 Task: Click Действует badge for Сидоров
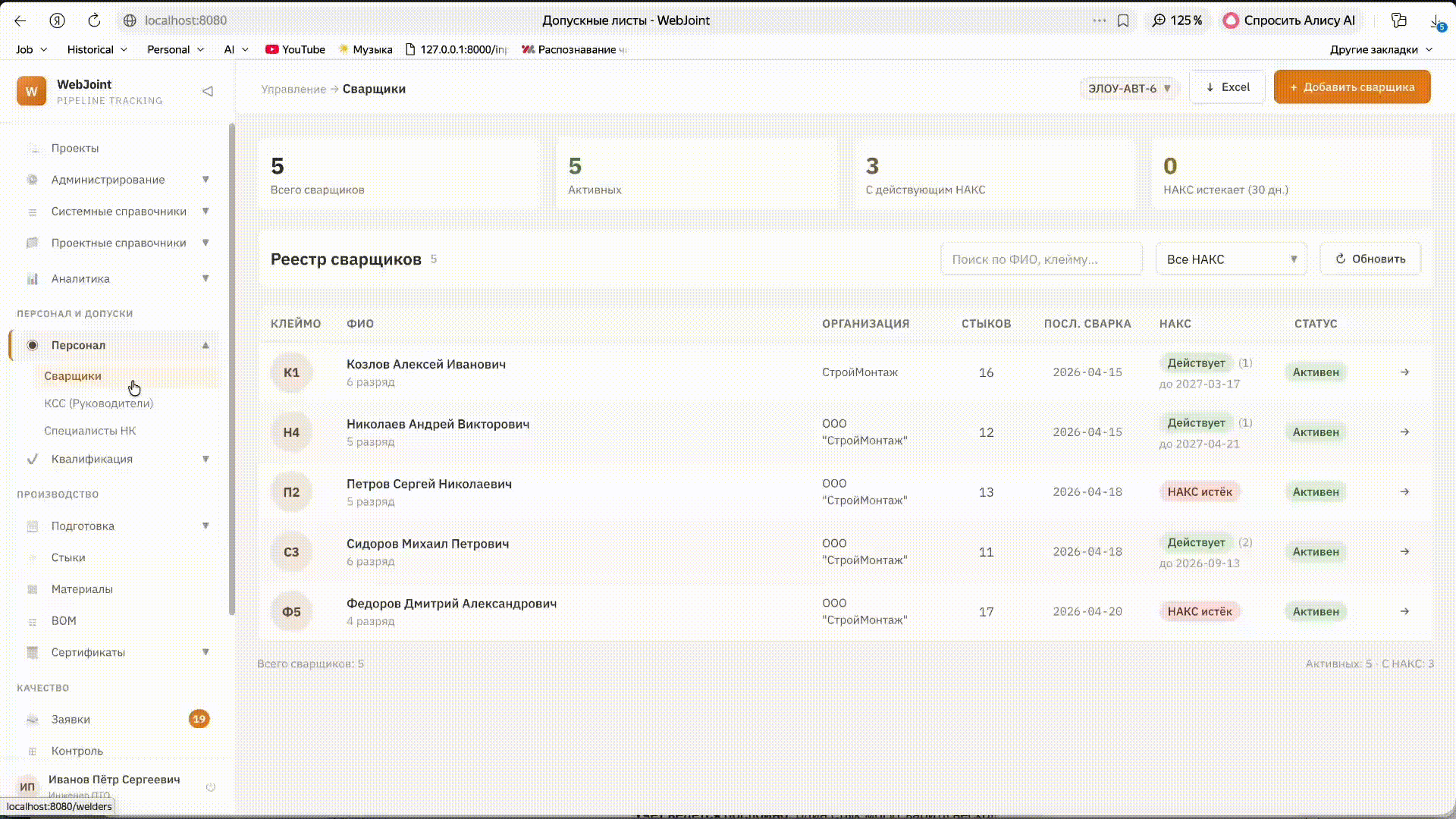(x=1196, y=543)
